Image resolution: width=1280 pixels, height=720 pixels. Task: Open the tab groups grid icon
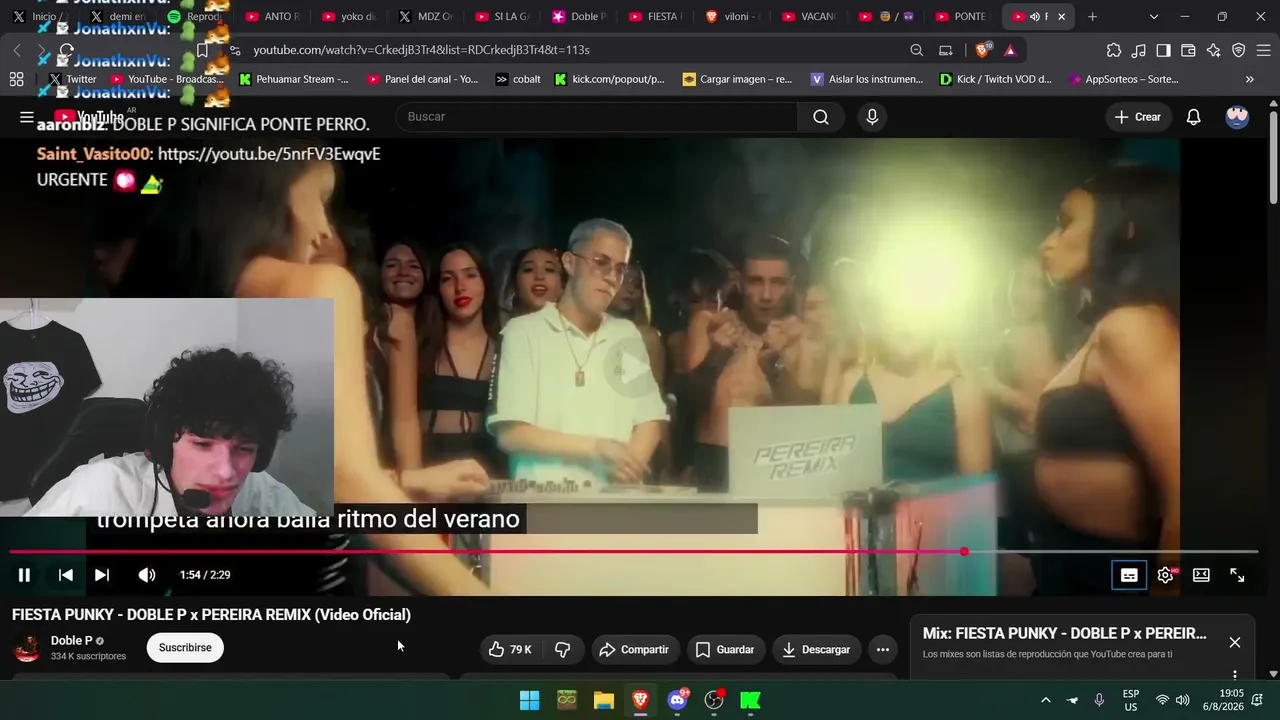(x=16, y=79)
